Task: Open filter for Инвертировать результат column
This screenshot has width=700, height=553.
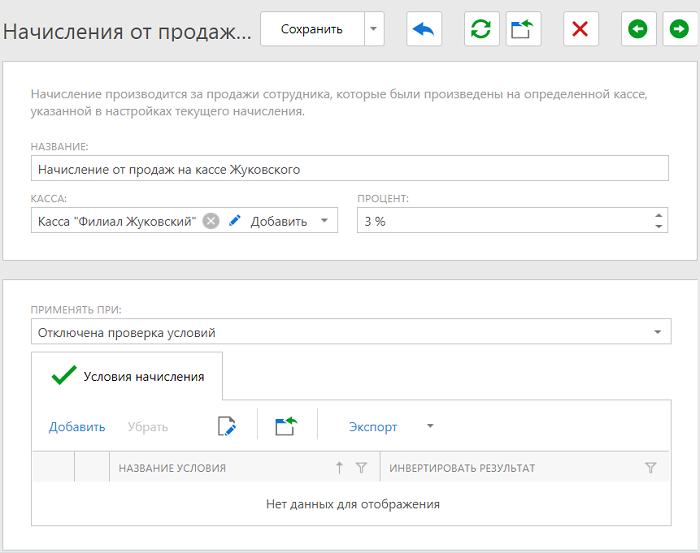Action: click(651, 468)
